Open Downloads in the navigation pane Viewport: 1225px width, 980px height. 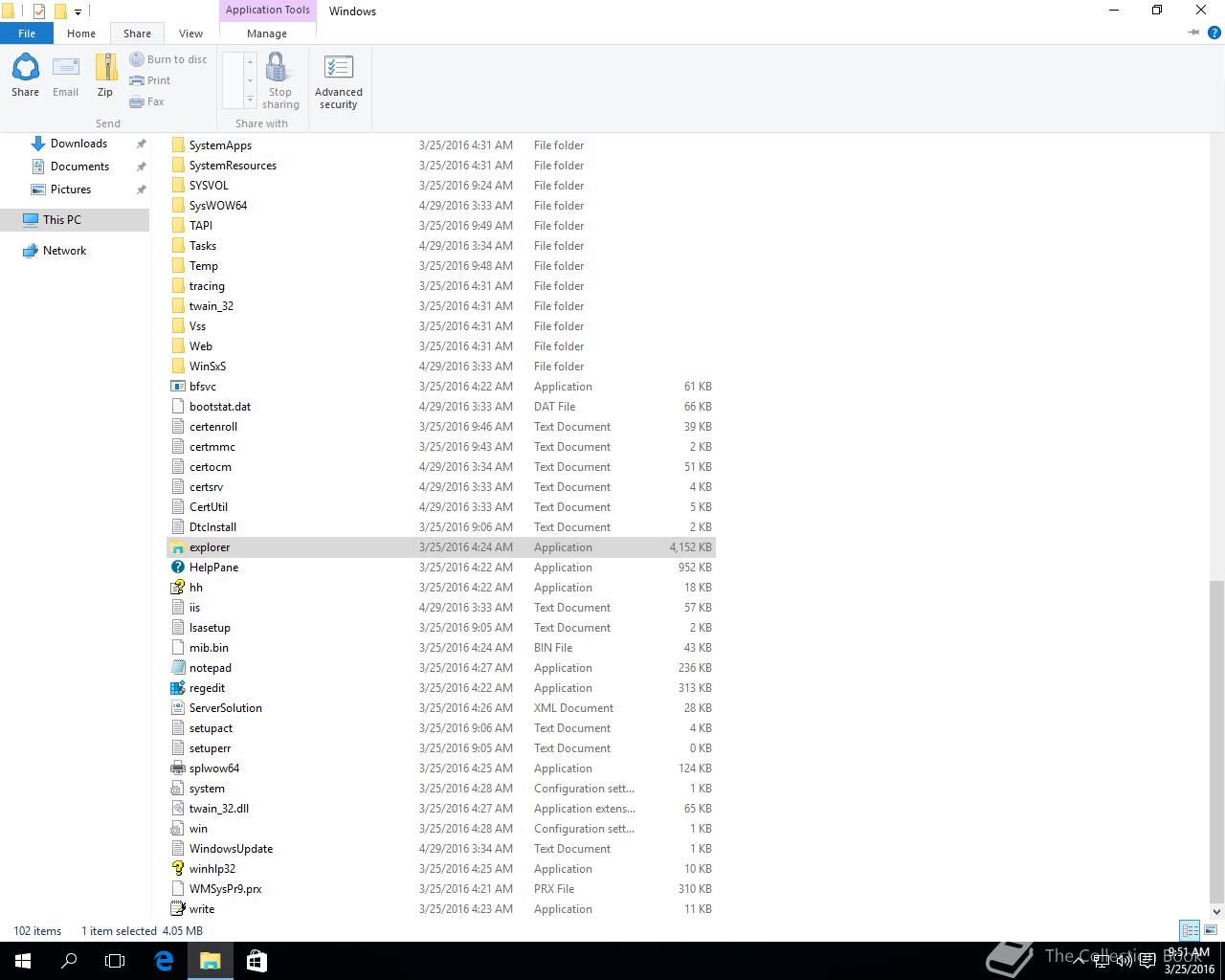click(x=78, y=144)
